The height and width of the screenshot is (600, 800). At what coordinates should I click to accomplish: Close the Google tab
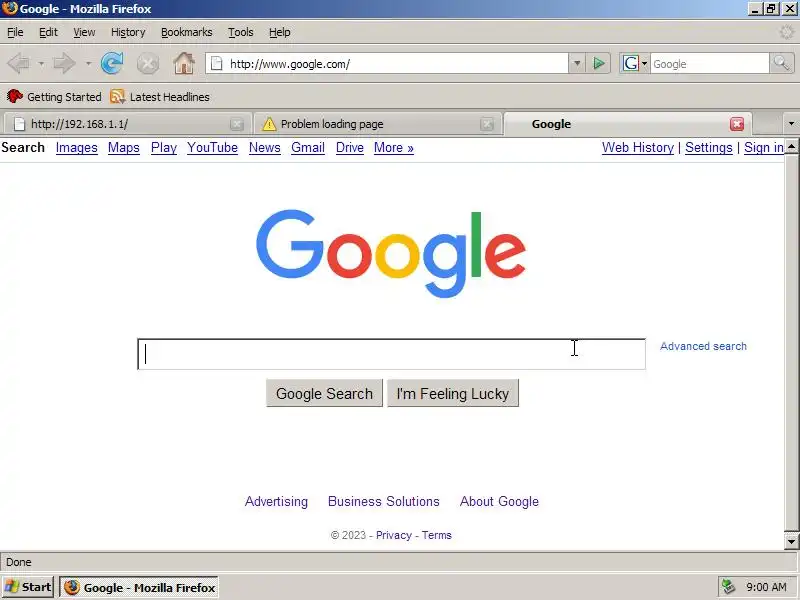click(x=737, y=124)
